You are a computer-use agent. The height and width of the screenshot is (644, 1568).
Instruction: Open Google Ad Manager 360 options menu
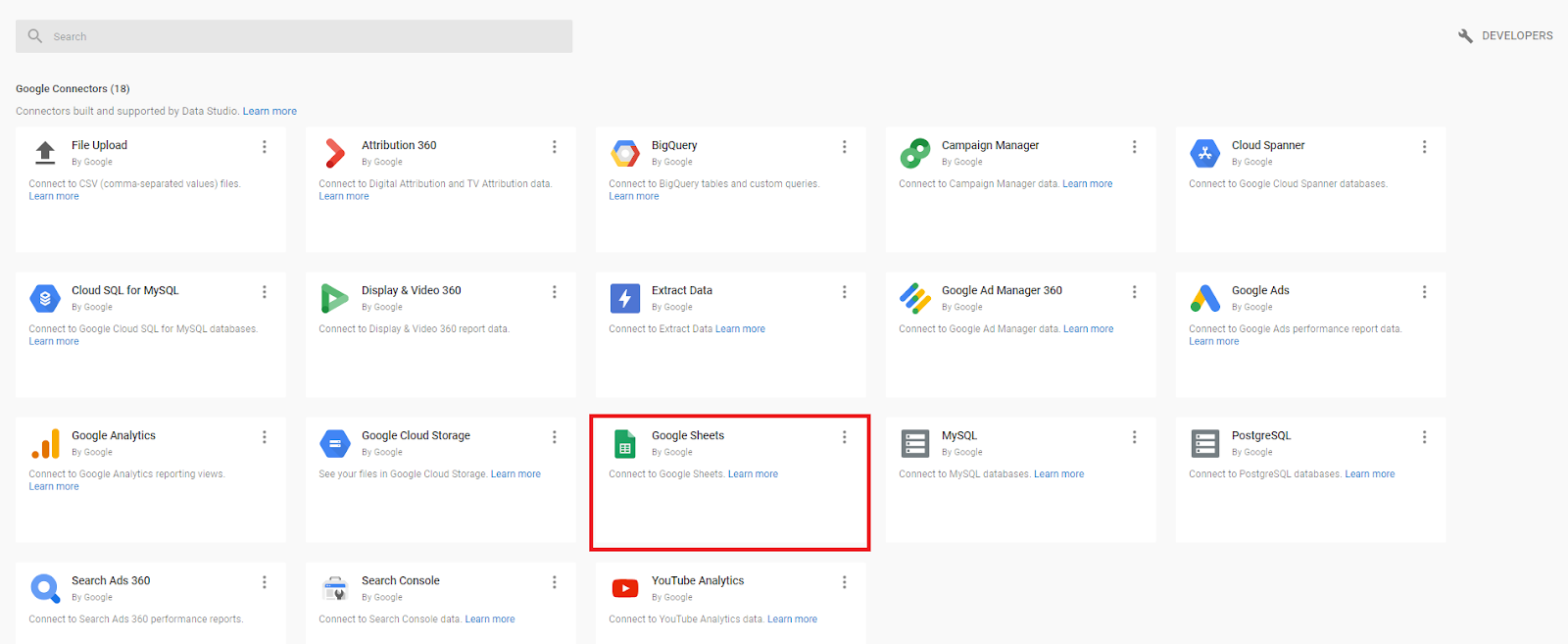coord(1134,291)
